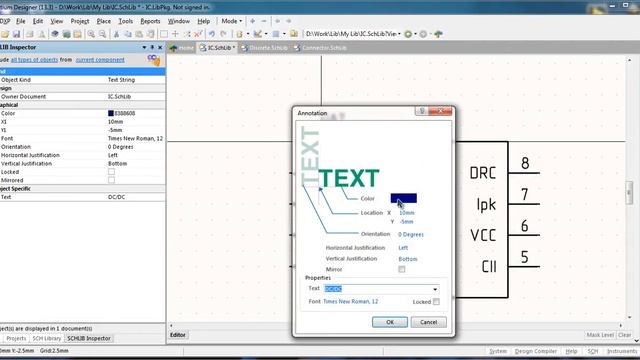Click the Copy toolbar icon

128,34
